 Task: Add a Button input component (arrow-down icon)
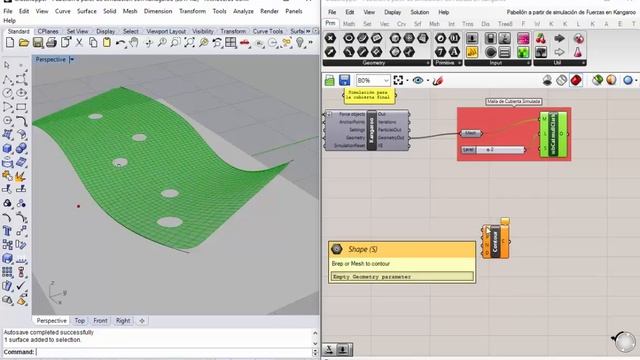472,38
